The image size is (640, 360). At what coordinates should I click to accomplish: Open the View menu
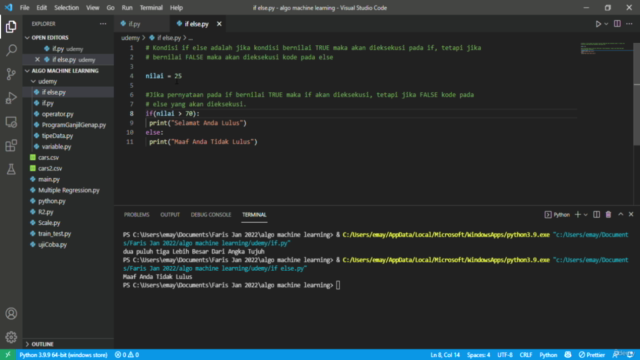coord(92,8)
